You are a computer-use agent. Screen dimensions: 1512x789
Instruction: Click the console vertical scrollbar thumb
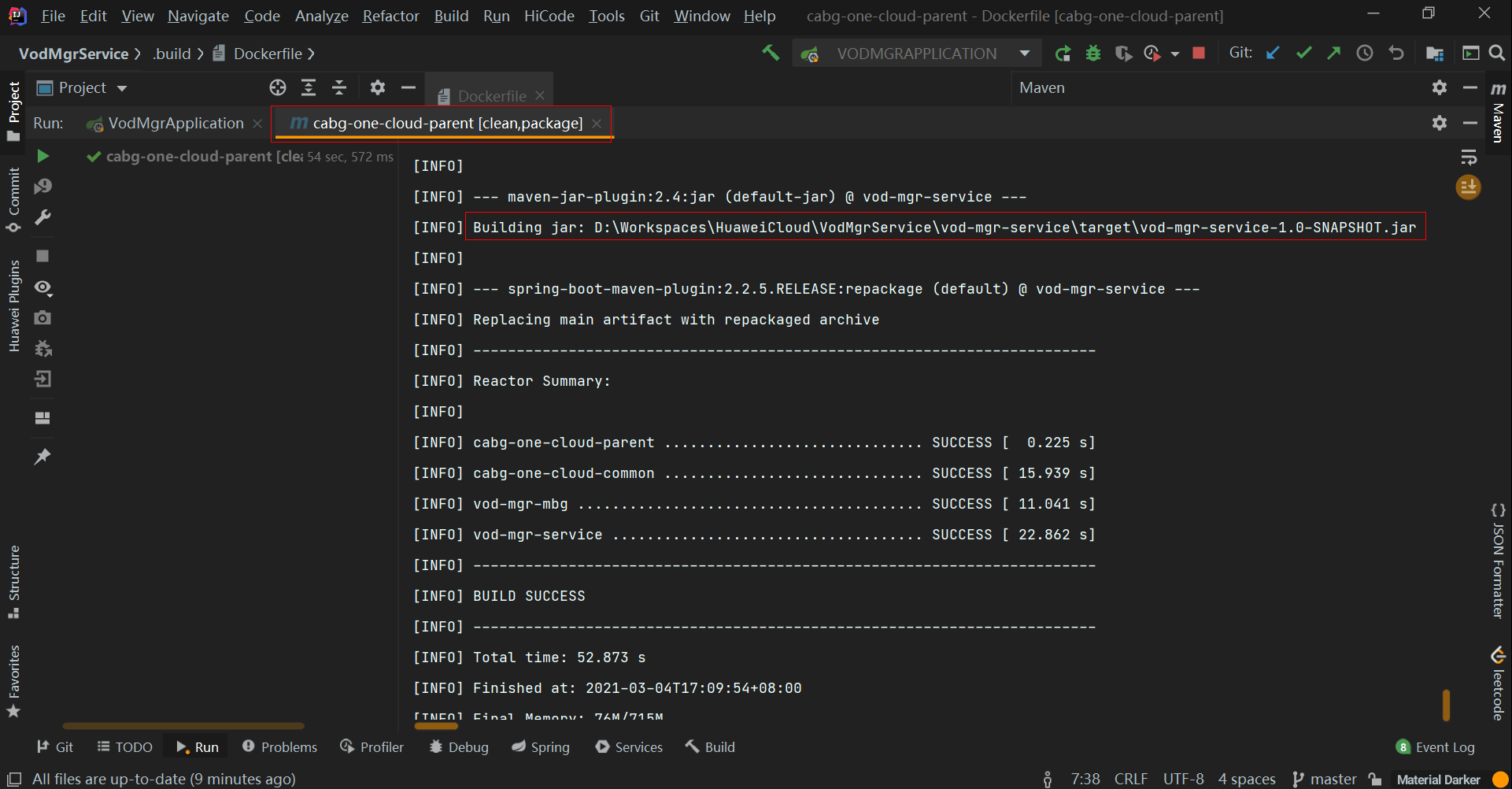pyautogui.click(x=1446, y=705)
